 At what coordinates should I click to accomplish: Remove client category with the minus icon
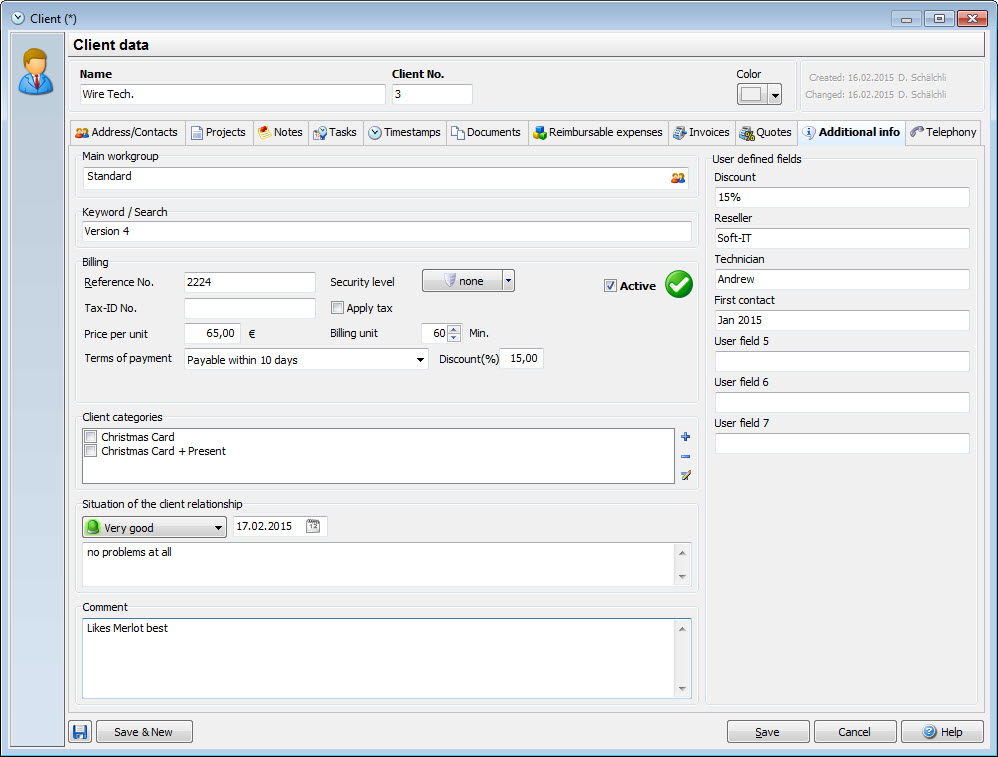coord(685,456)
